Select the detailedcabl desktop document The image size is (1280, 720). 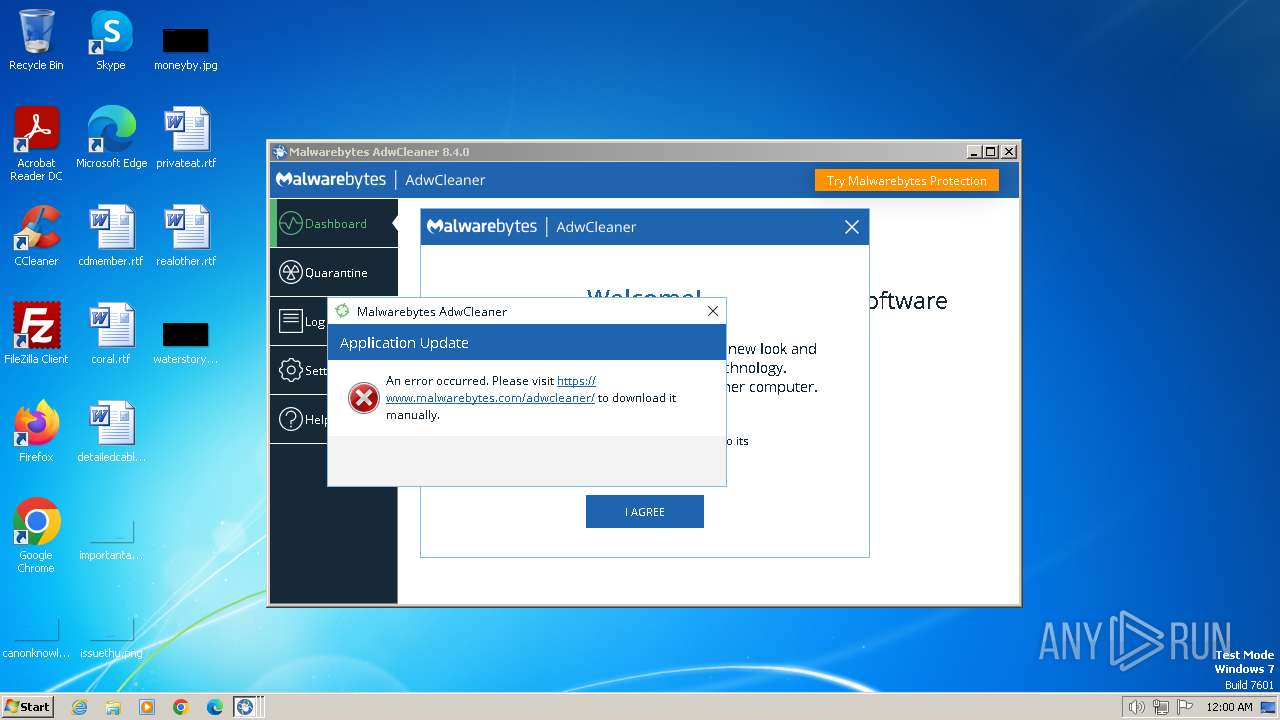(x=111, y=432)
